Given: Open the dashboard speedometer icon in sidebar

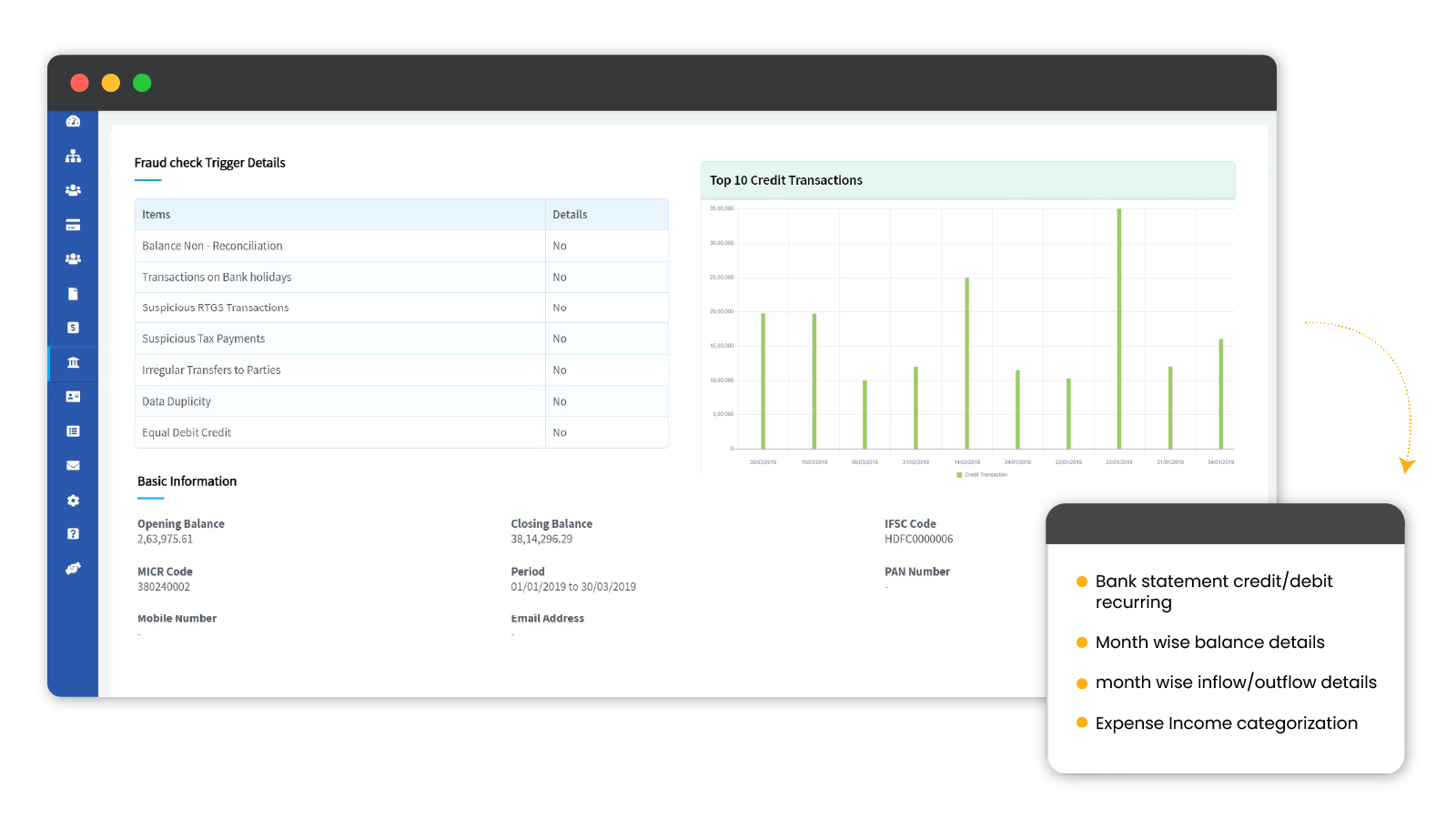Looking at the screenshot, I should (x=73, y=121).
